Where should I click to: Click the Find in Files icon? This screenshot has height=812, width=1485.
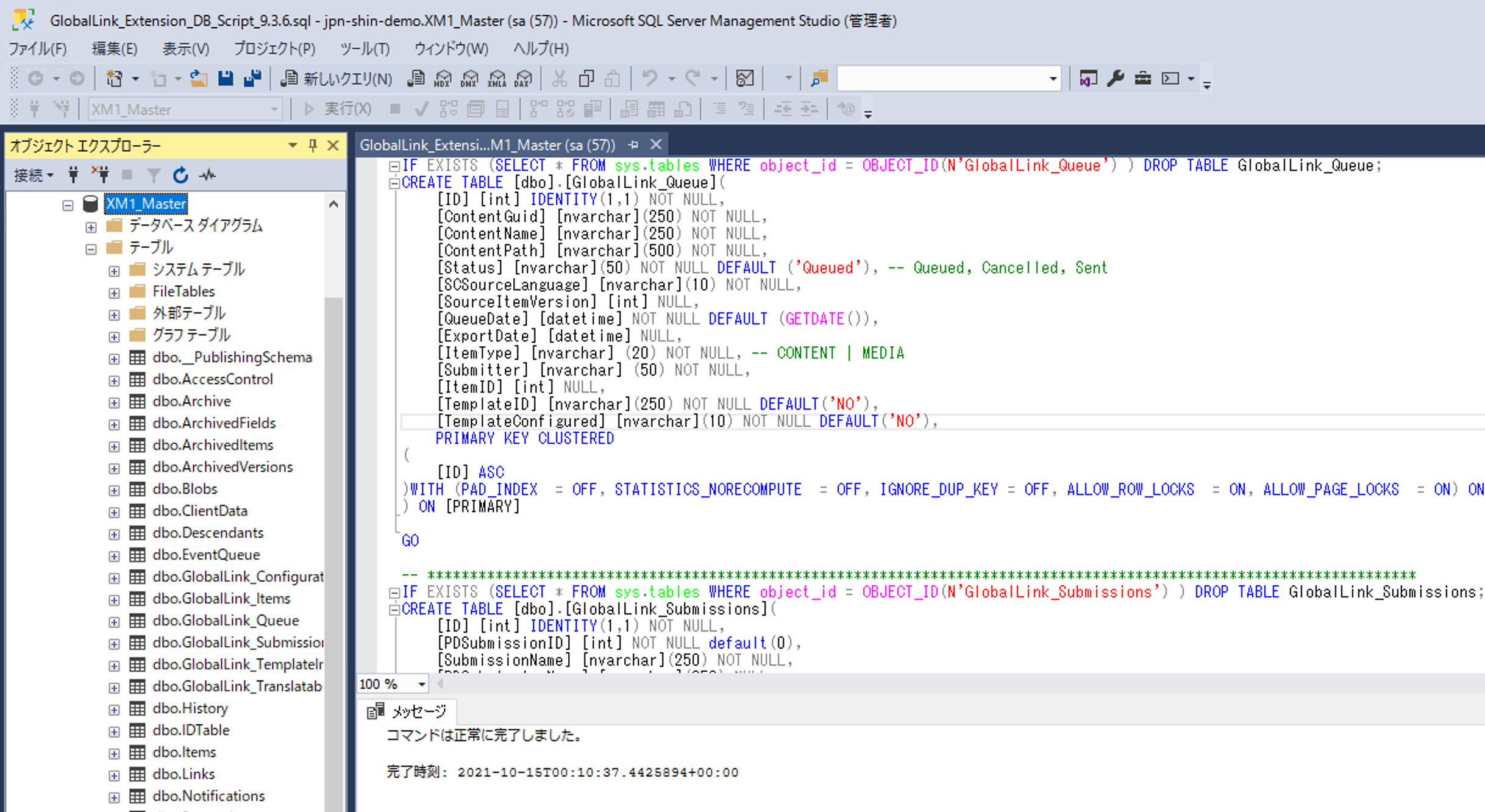[819, 79]
